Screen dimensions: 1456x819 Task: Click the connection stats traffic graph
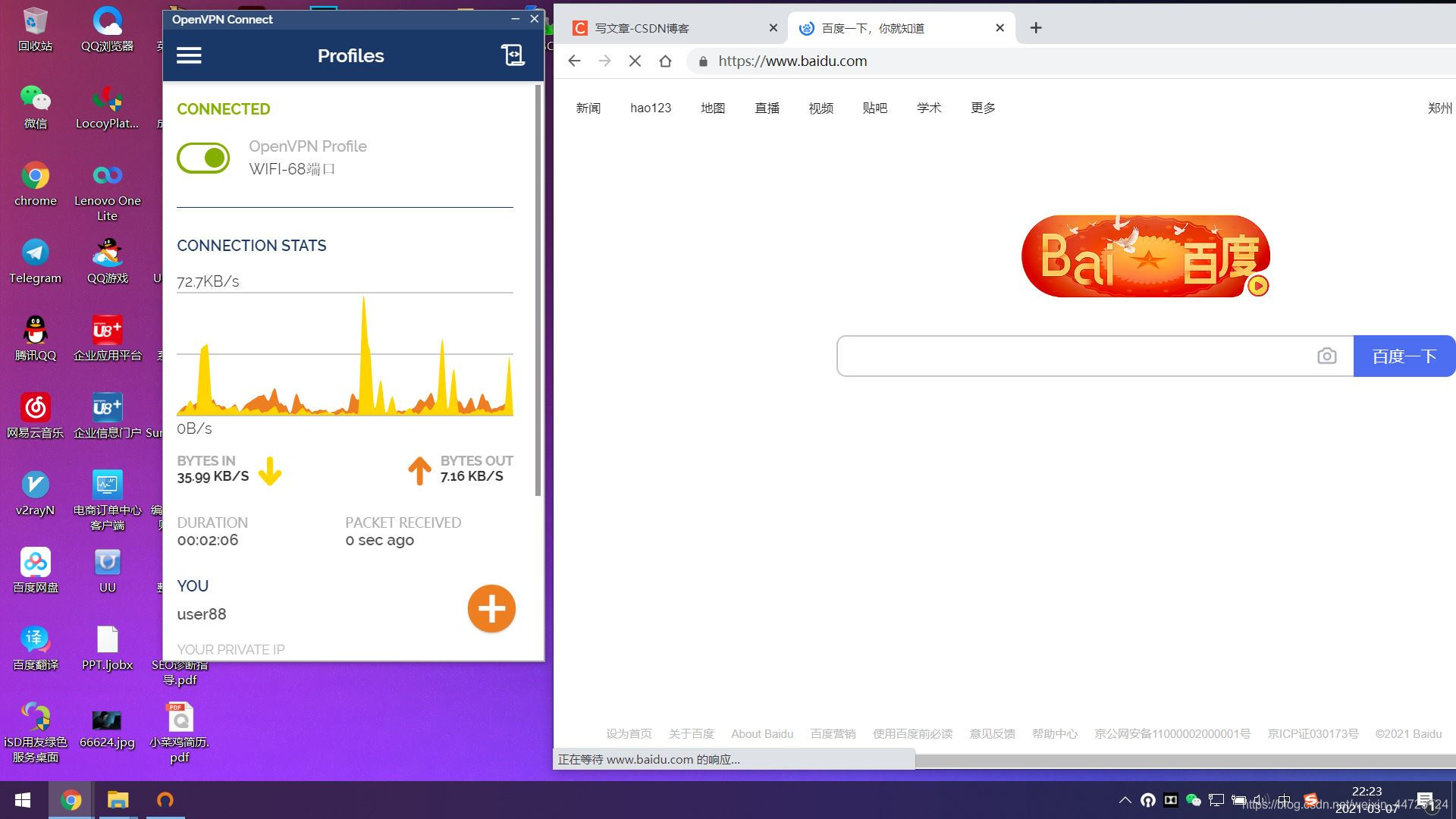click(345, 355)
